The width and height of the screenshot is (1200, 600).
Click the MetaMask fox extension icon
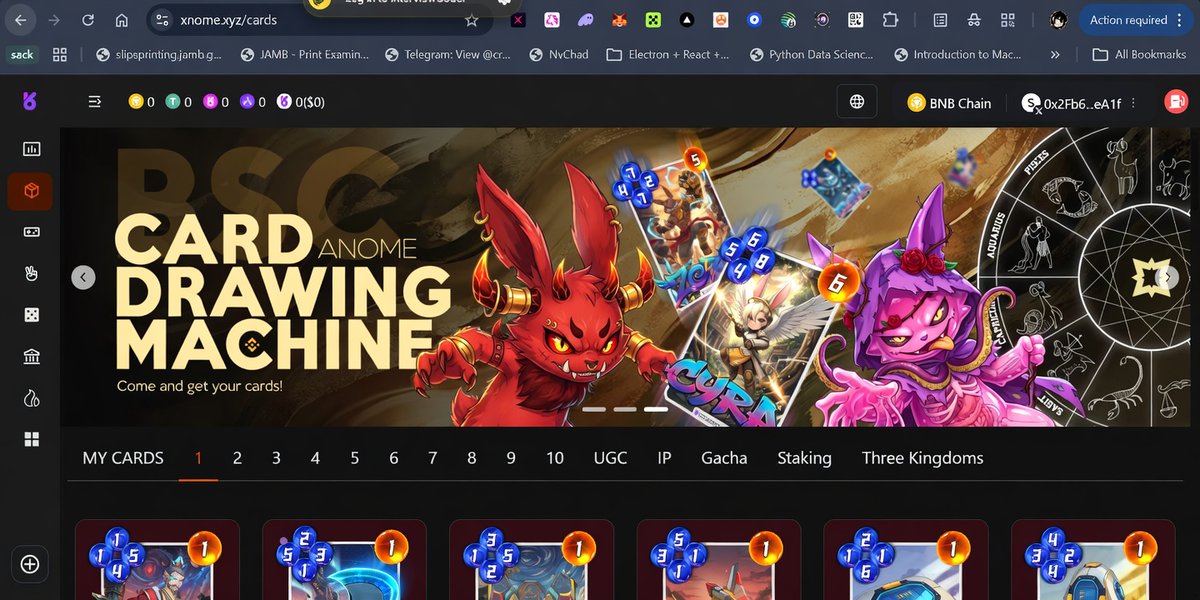619,19
